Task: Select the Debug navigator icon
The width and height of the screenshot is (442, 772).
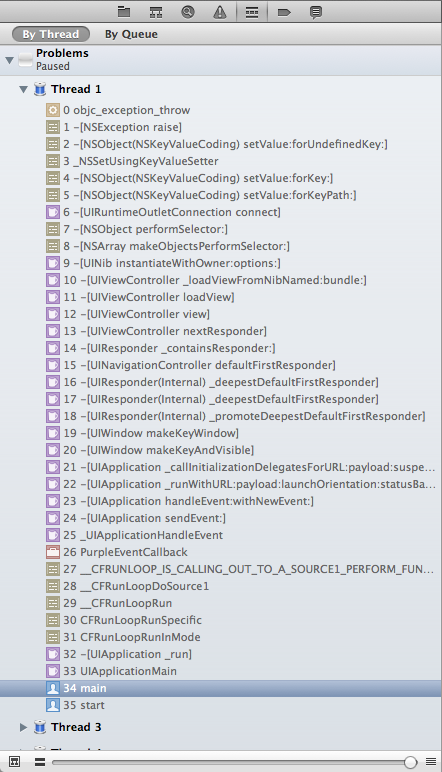Action: (252, 11)
